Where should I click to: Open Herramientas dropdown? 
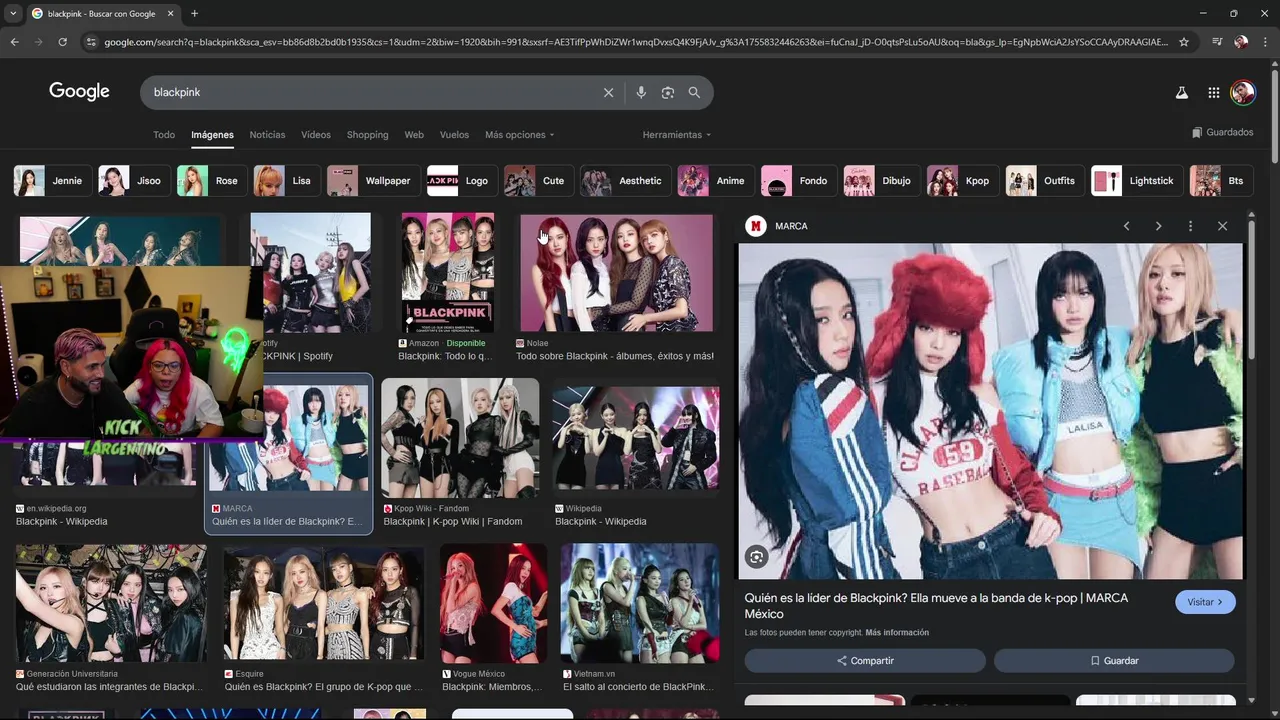click(x=677, y=135)
